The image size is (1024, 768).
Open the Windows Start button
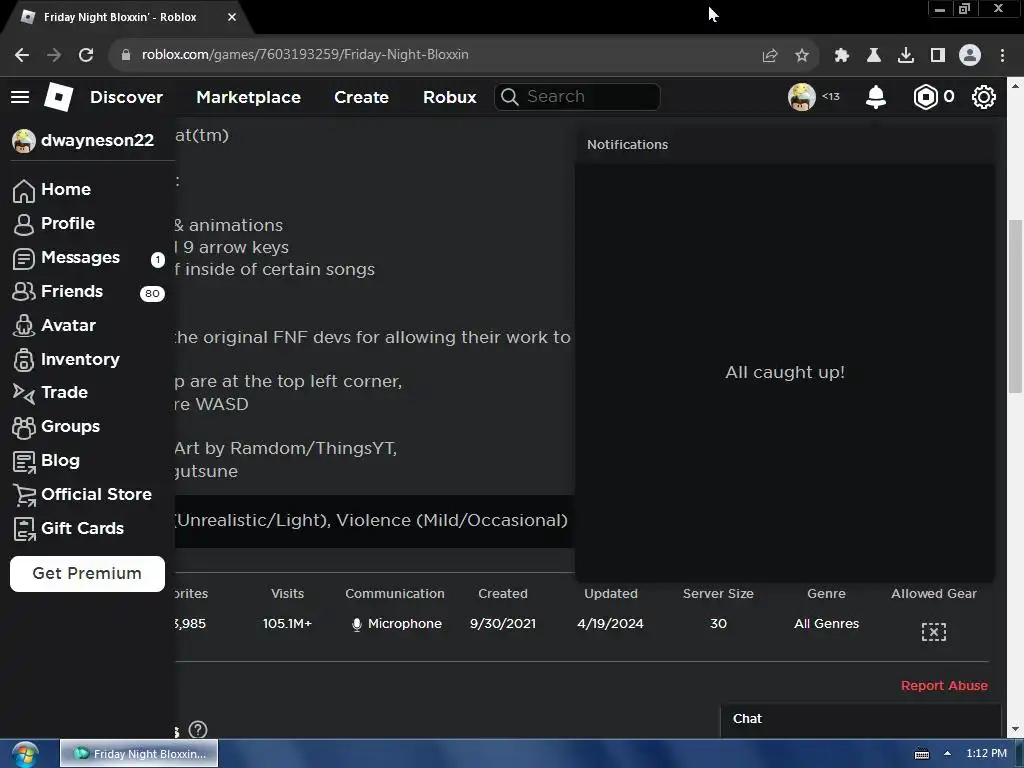(x=25, y=754)
